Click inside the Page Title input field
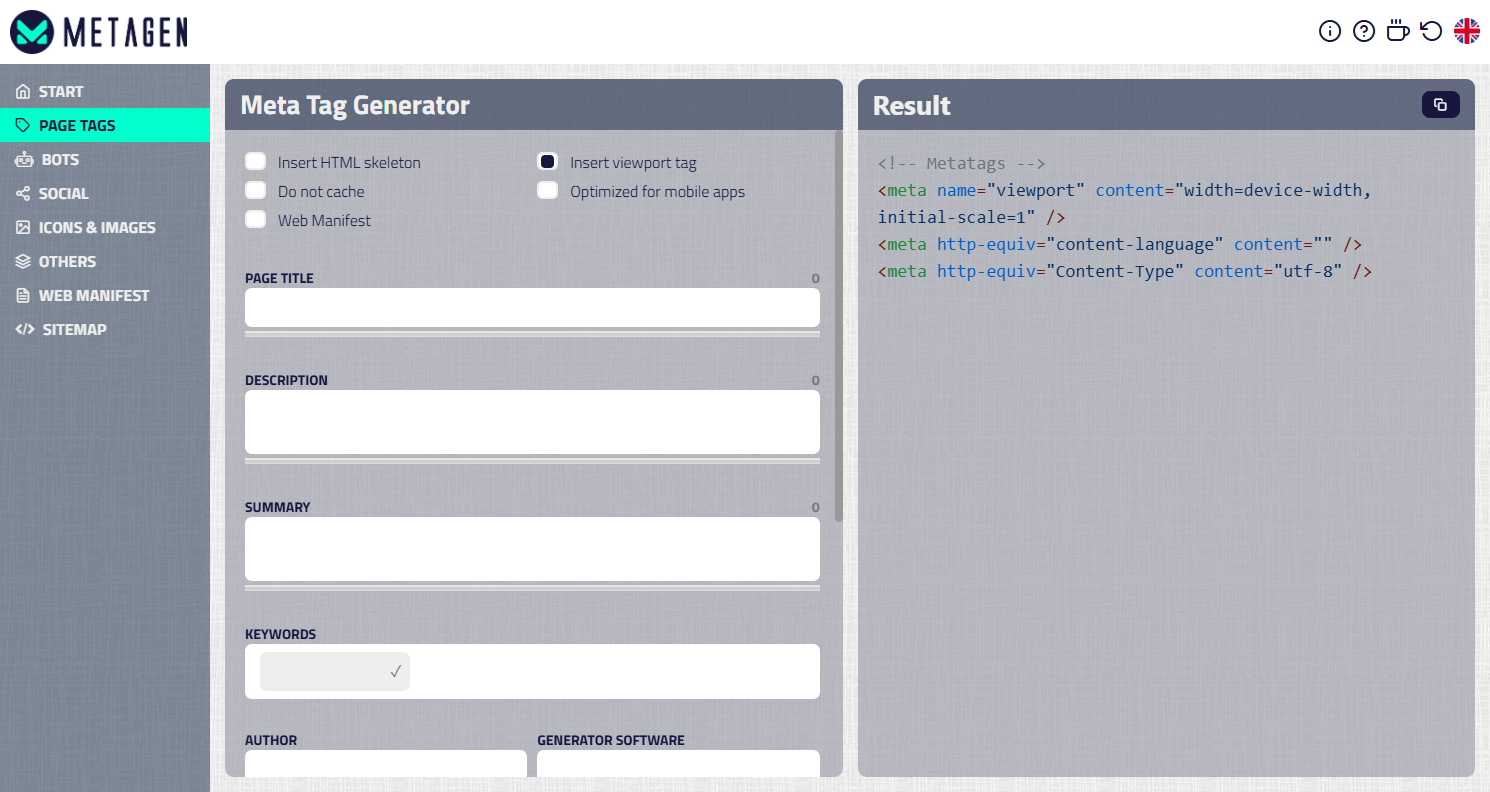The width and height of the screenshot is (1490, 792). pyautogui.click(x=532, y=308)
